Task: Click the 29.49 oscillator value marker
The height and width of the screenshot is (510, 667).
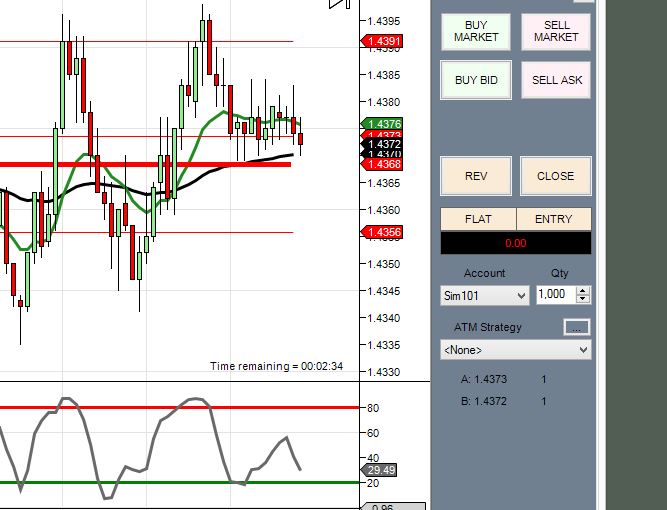Action: tap(379, 470)
